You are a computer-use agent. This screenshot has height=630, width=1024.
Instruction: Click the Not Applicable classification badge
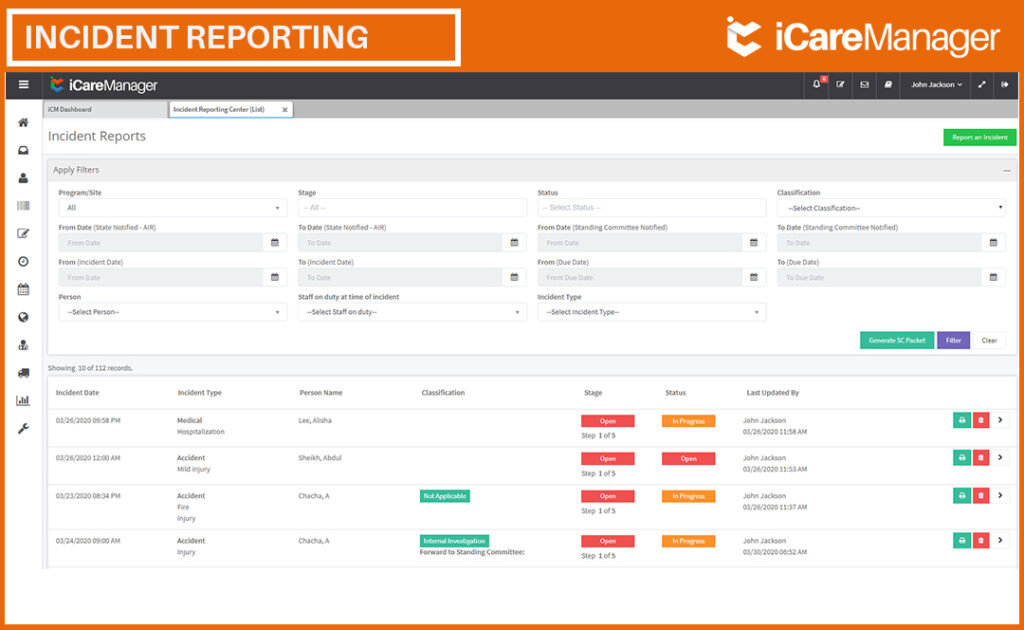click(x=445, y=496)
